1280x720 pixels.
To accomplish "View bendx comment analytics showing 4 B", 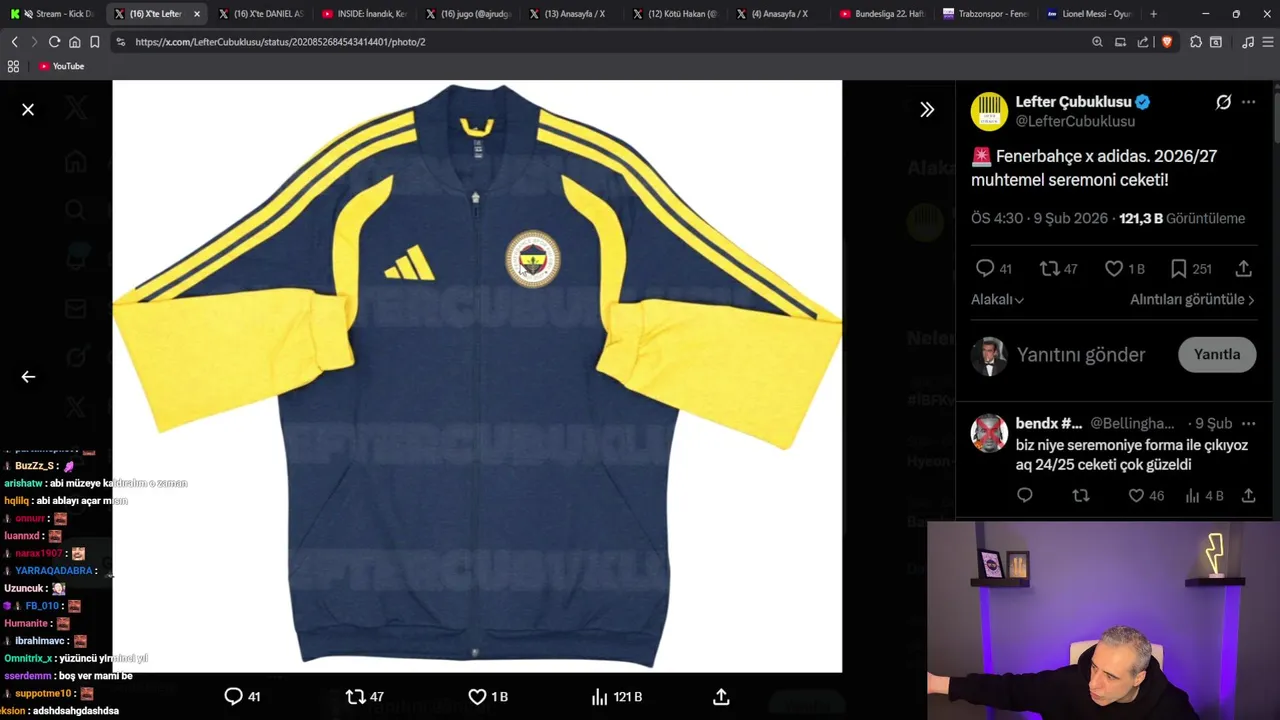I will tap(1204, 495).
